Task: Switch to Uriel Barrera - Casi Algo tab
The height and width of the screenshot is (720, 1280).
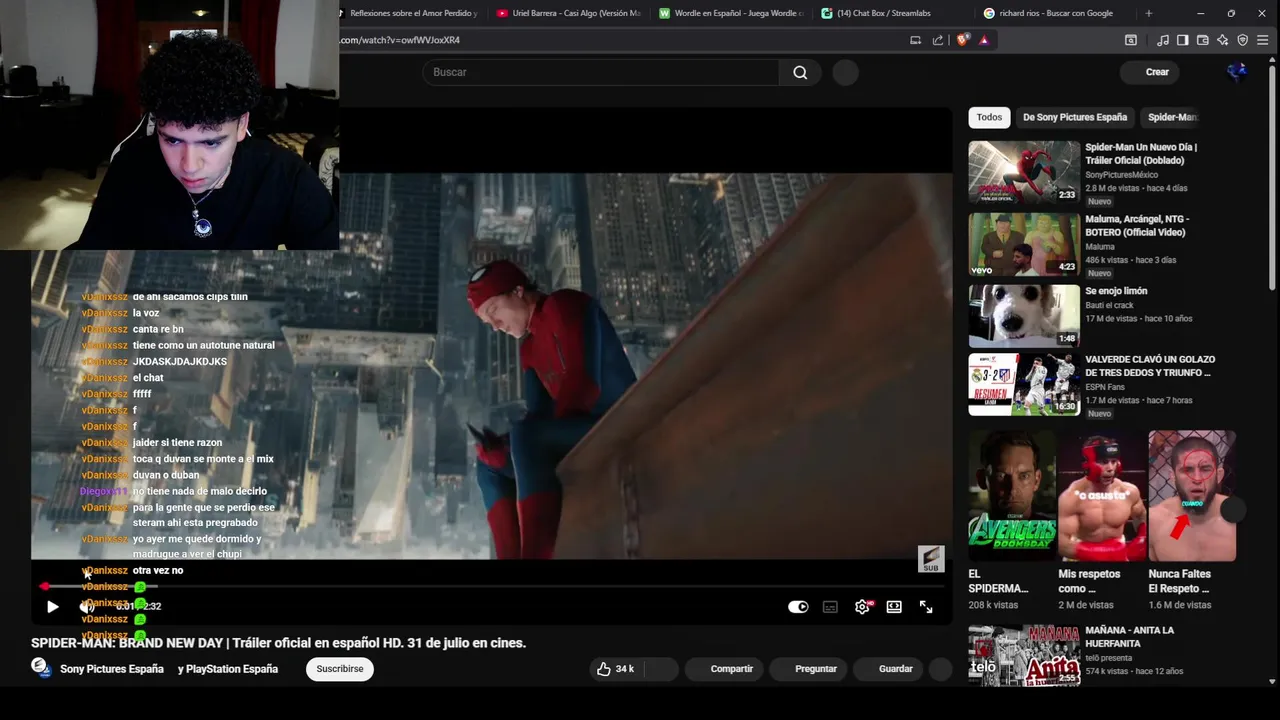Action: tap(570, 13)
